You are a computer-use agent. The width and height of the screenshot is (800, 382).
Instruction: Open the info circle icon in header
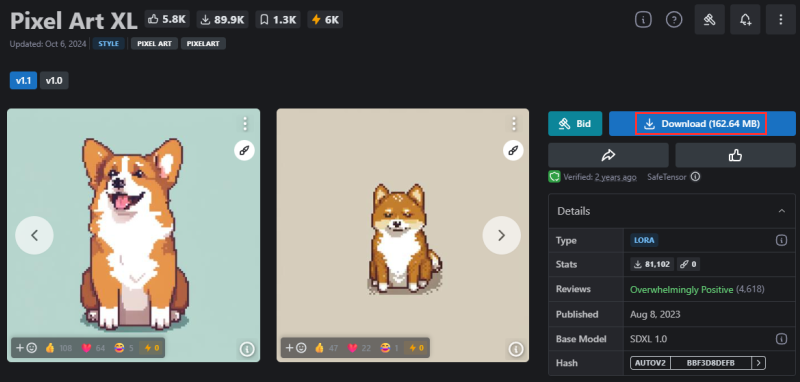point(643,20)
